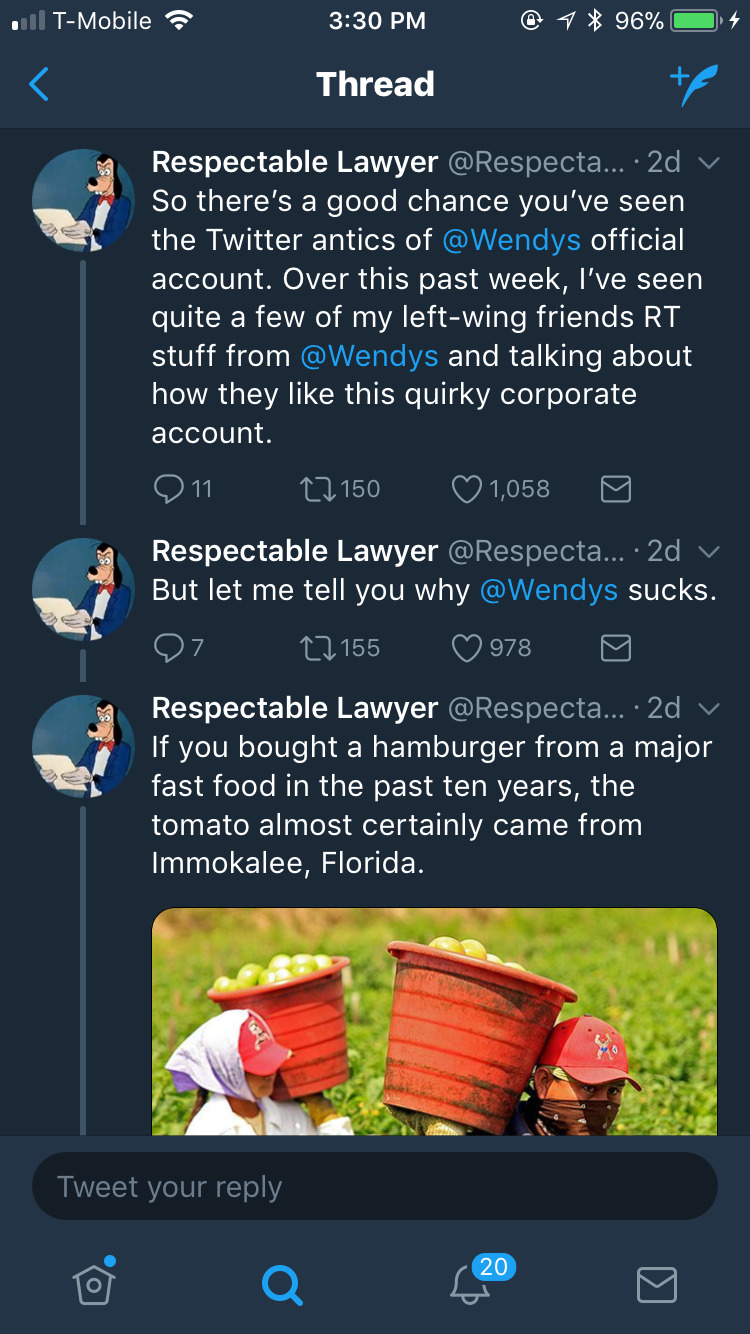Like the tweet with 978 likes
The width and height of the screenshot is (750, 1334).
pos(467,648)
